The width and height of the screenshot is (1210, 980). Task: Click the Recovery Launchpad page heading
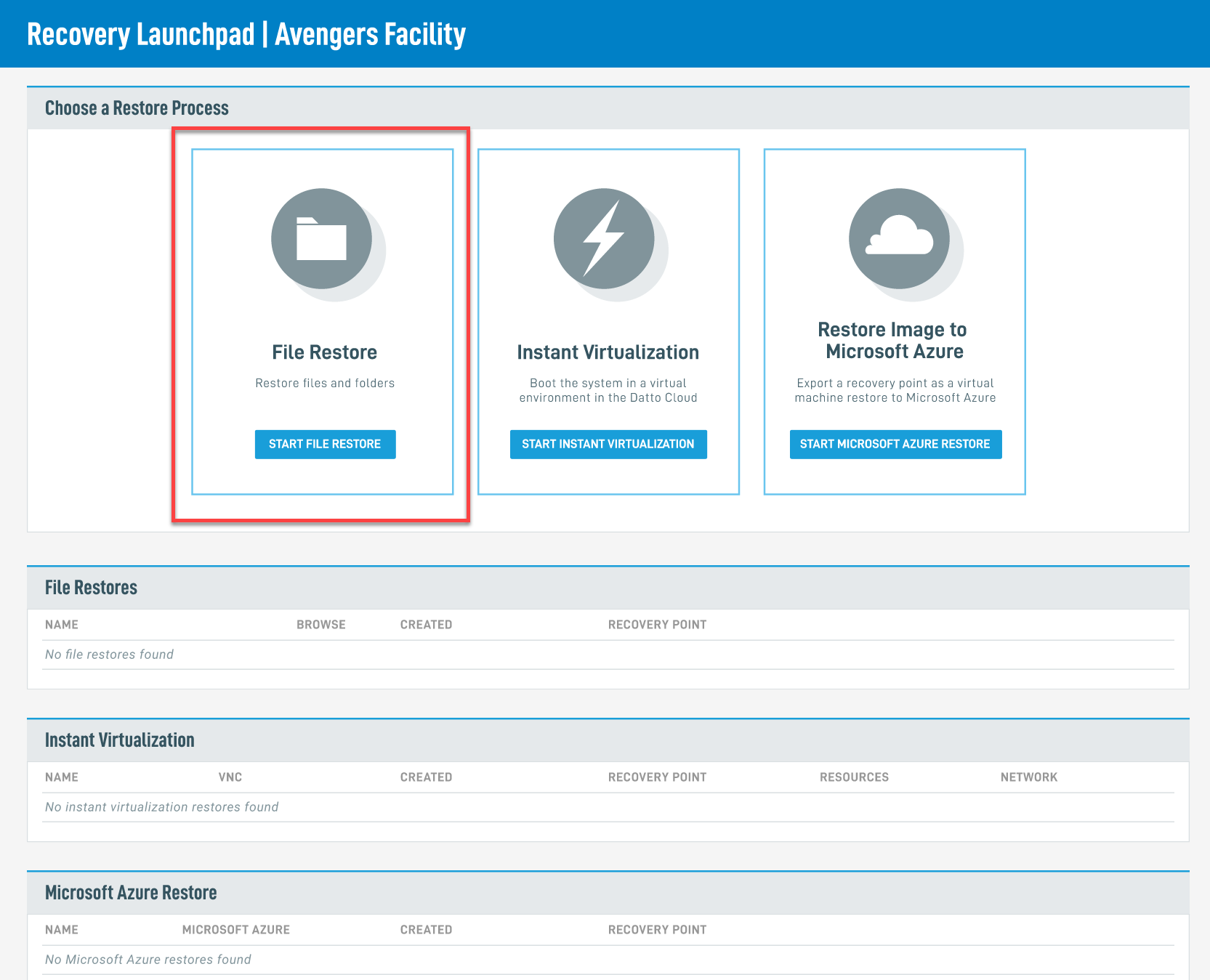(x=246, y=34)
